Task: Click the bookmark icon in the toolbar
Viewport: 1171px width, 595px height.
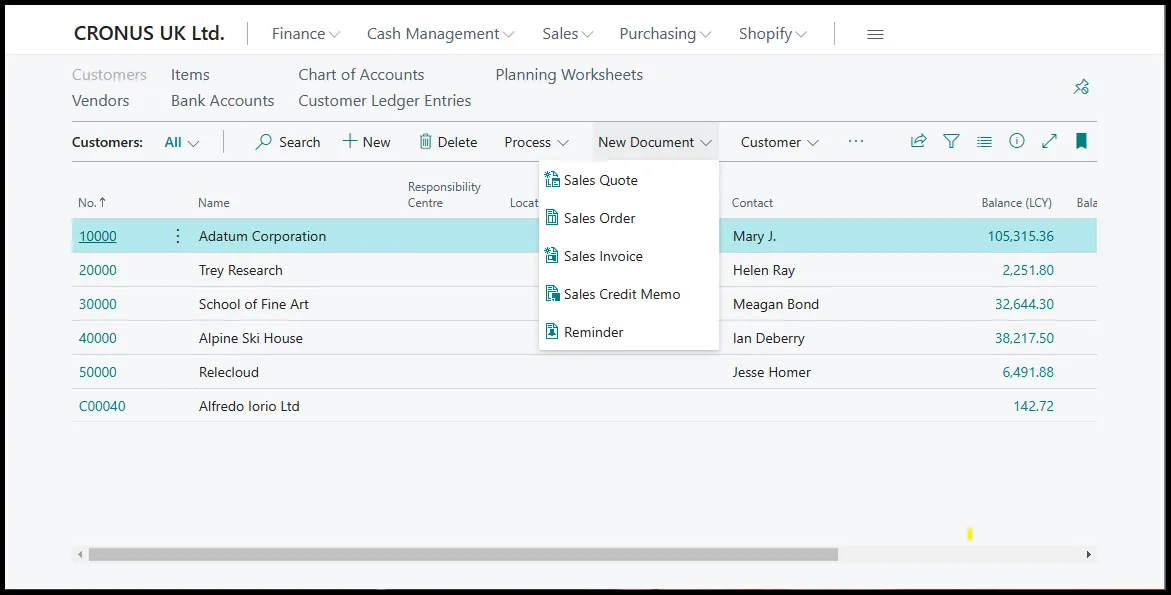Action: (x=1081, y=141)
